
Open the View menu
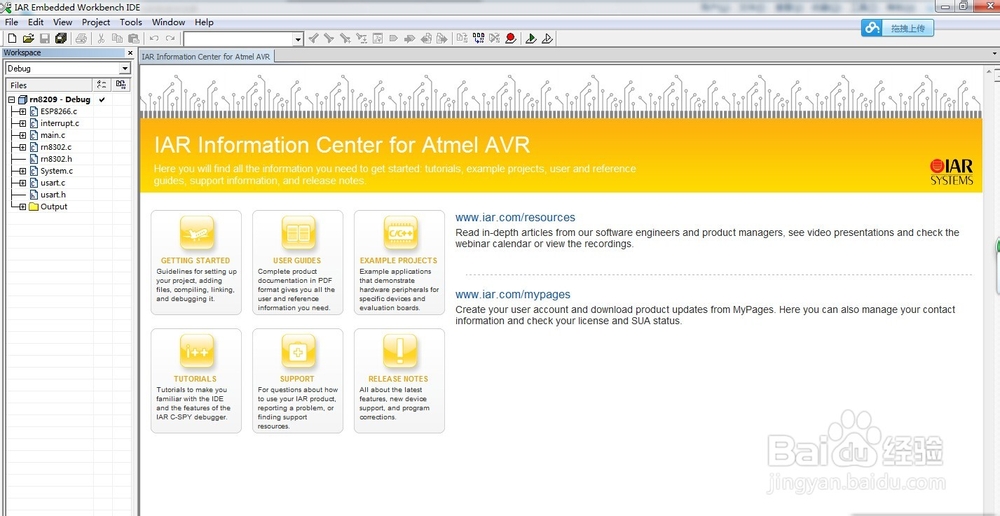[x=62, y=22]
